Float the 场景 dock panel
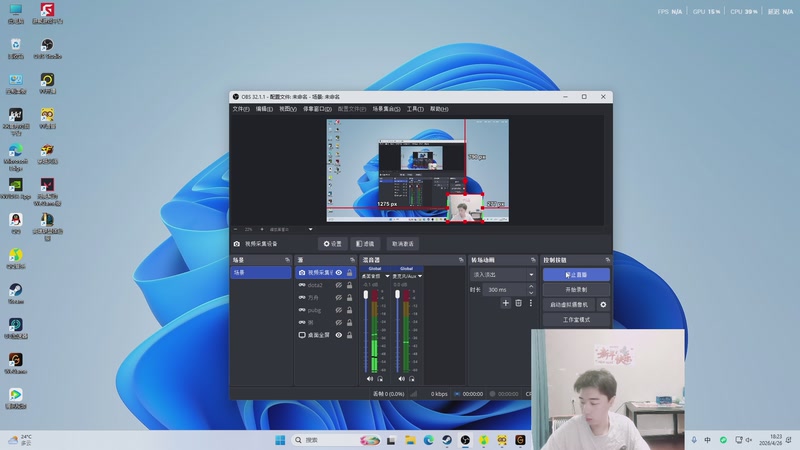 tap(287, 260)
